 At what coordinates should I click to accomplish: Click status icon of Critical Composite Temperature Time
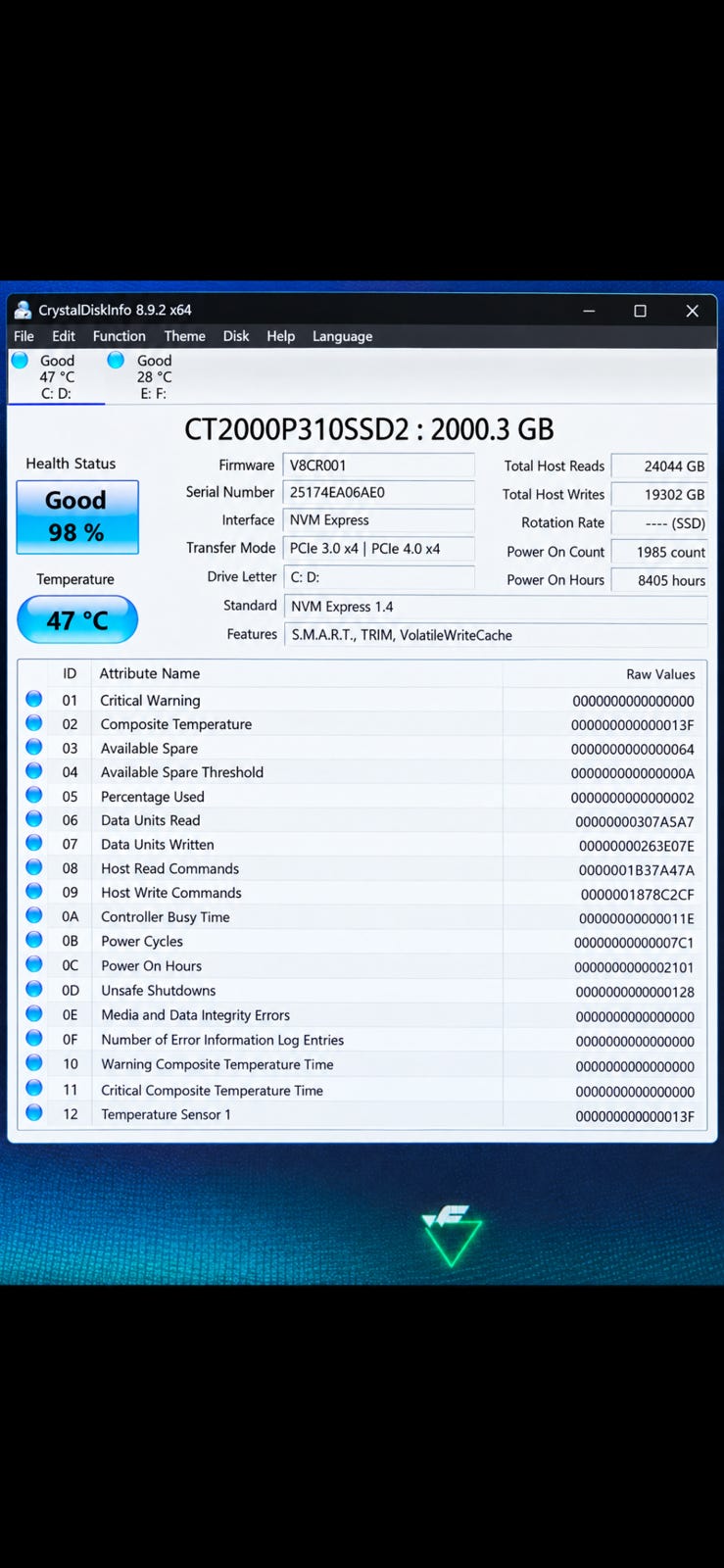[x=34, y=1088]
